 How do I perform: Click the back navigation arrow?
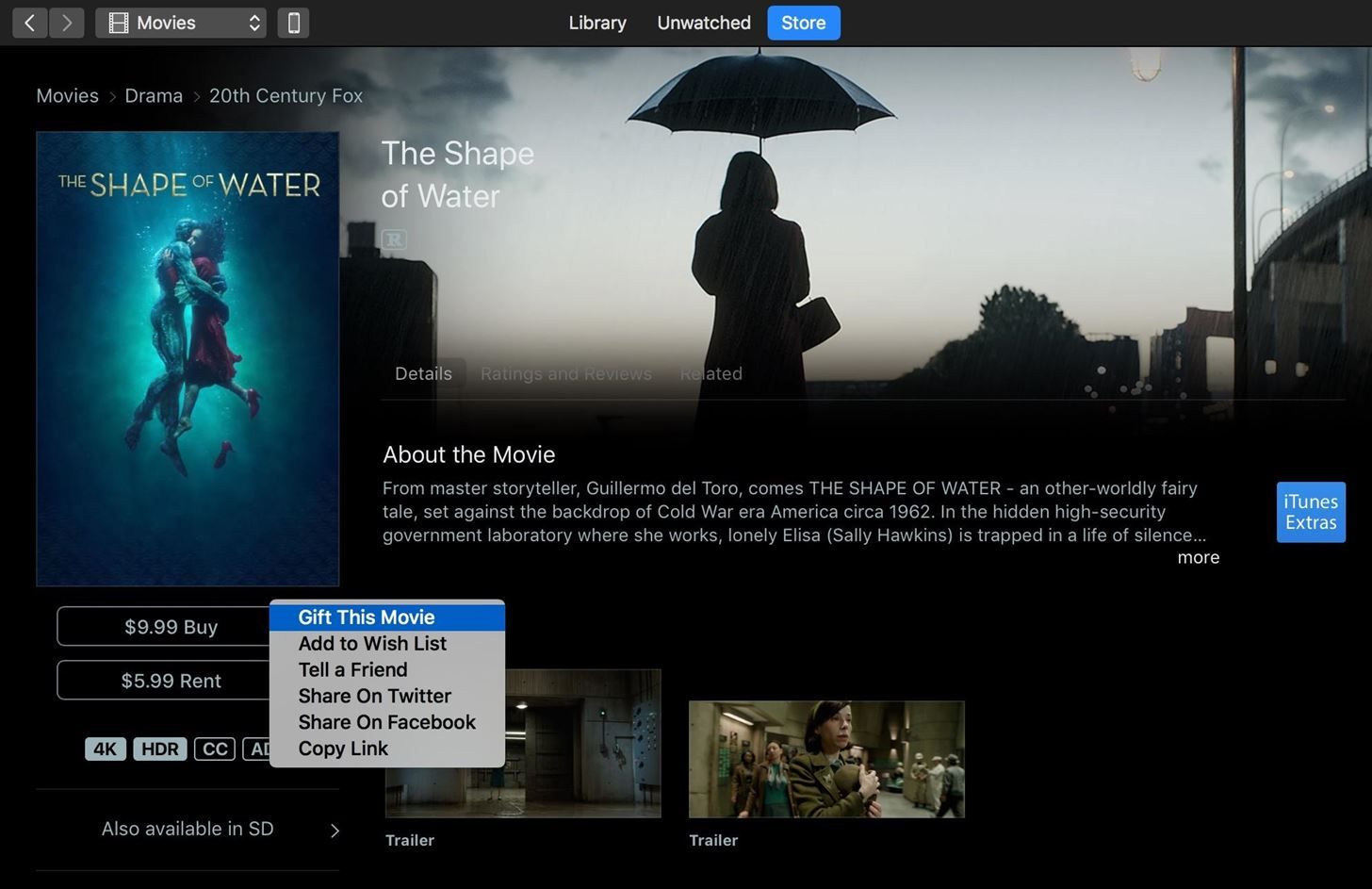[x=30, y=23]
